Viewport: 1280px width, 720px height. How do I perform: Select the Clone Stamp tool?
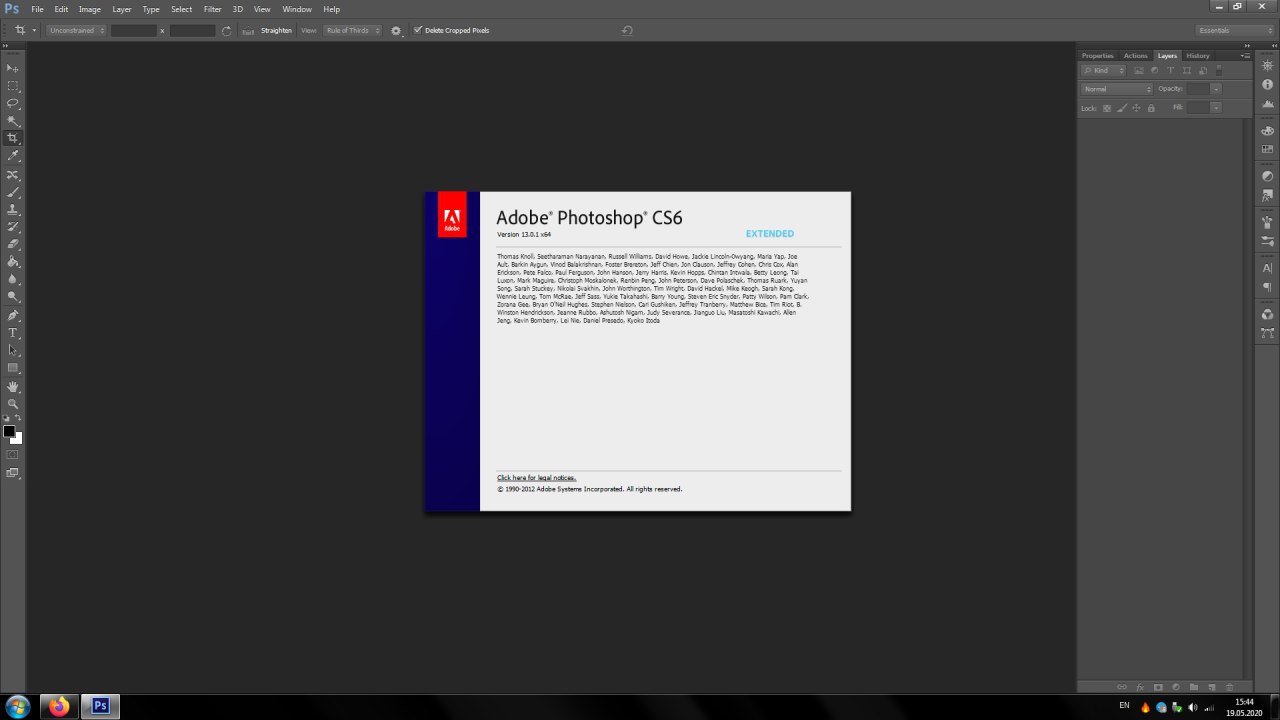pyautogui.click(x=13, y=209)
